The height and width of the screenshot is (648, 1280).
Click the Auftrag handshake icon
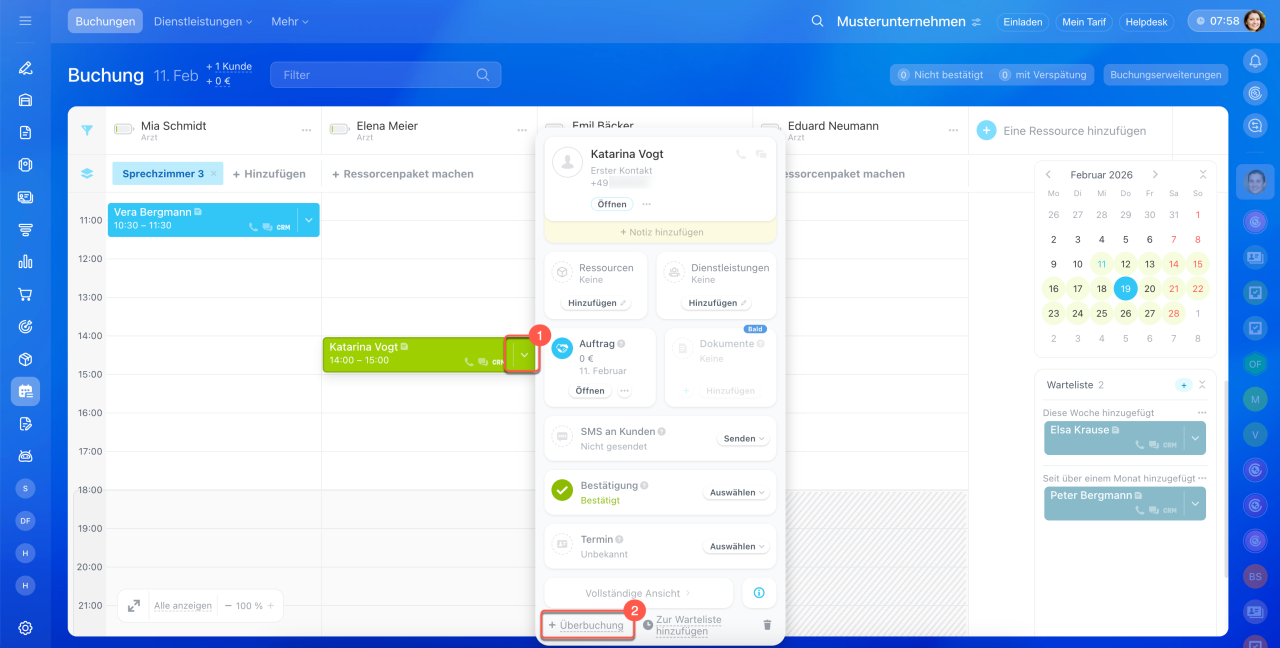pos(563,347)
